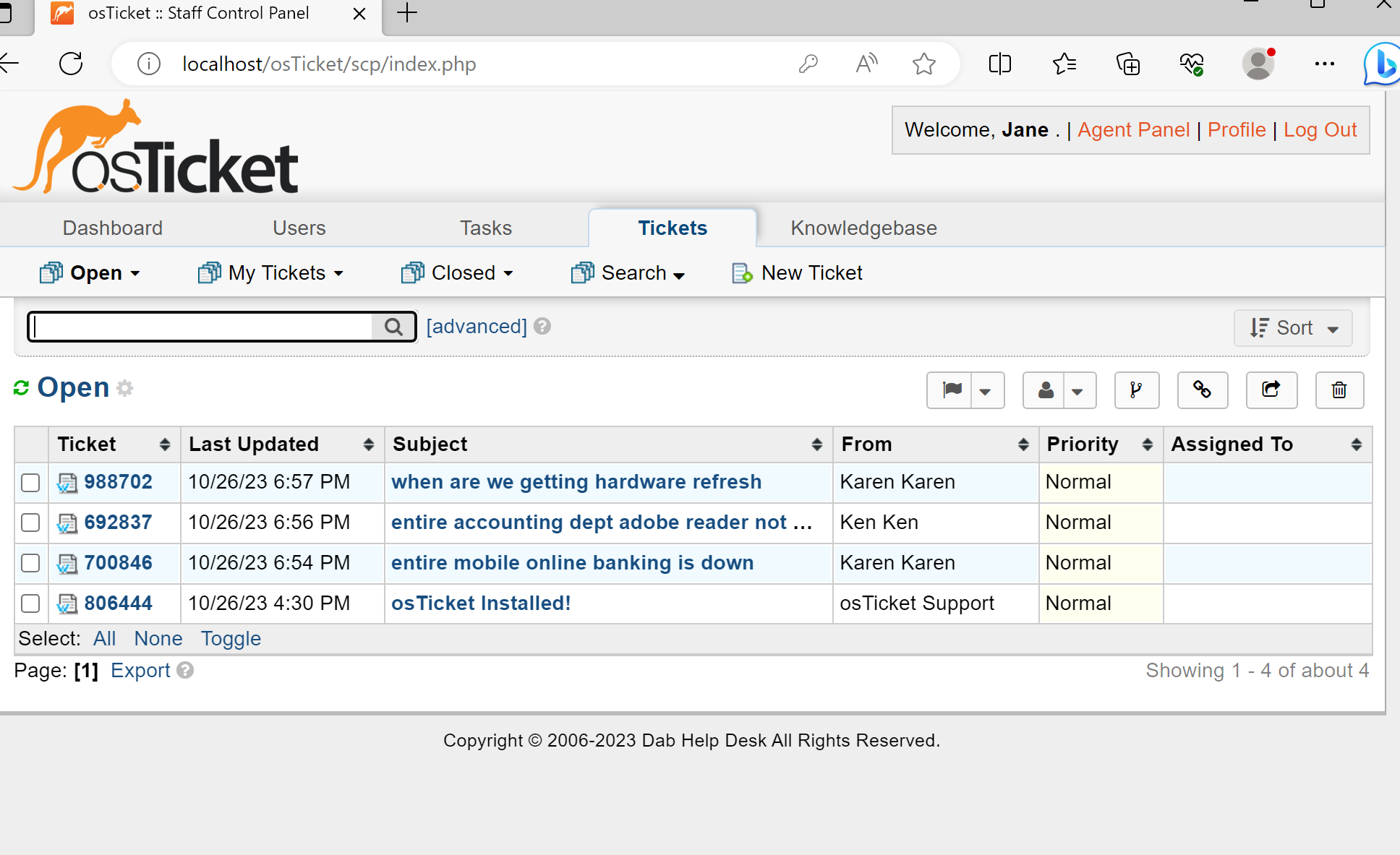Check the checkbox for ticket 988702
The image size is (1400, 855).
point(30,483)
